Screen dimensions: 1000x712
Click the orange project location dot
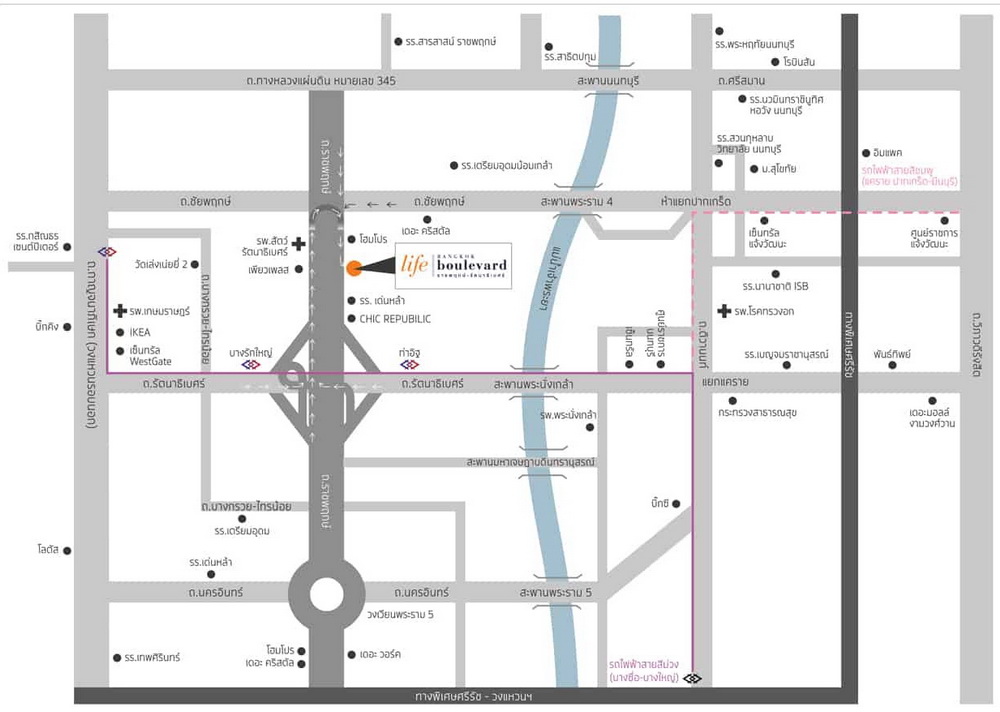tap(354, 268)
